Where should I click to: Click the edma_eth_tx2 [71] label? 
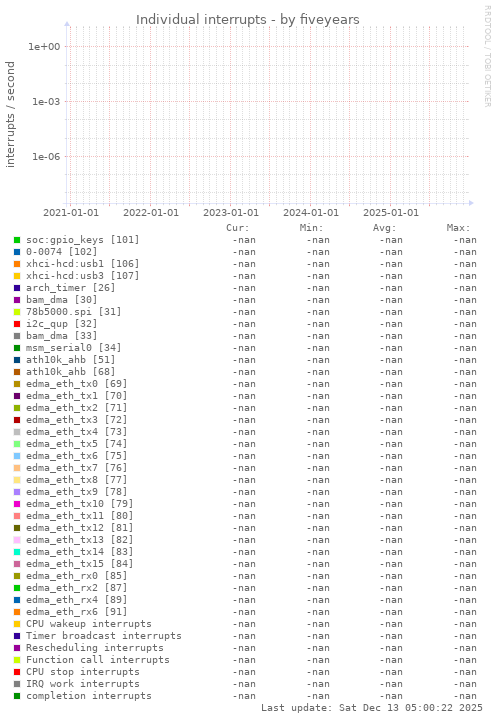point(76,408)
